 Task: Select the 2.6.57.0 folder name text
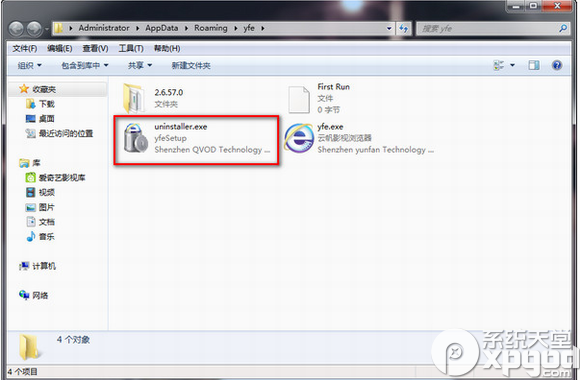click(x=169, y=93)
